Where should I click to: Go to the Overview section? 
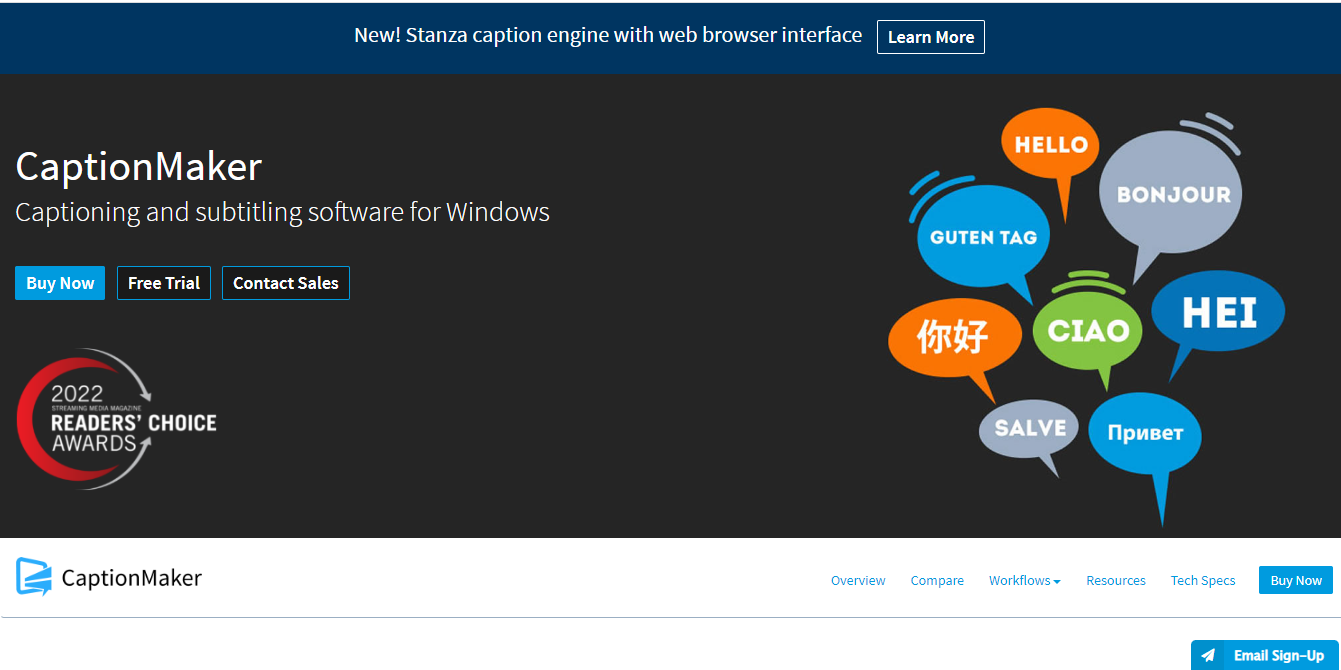click(858, 580)
